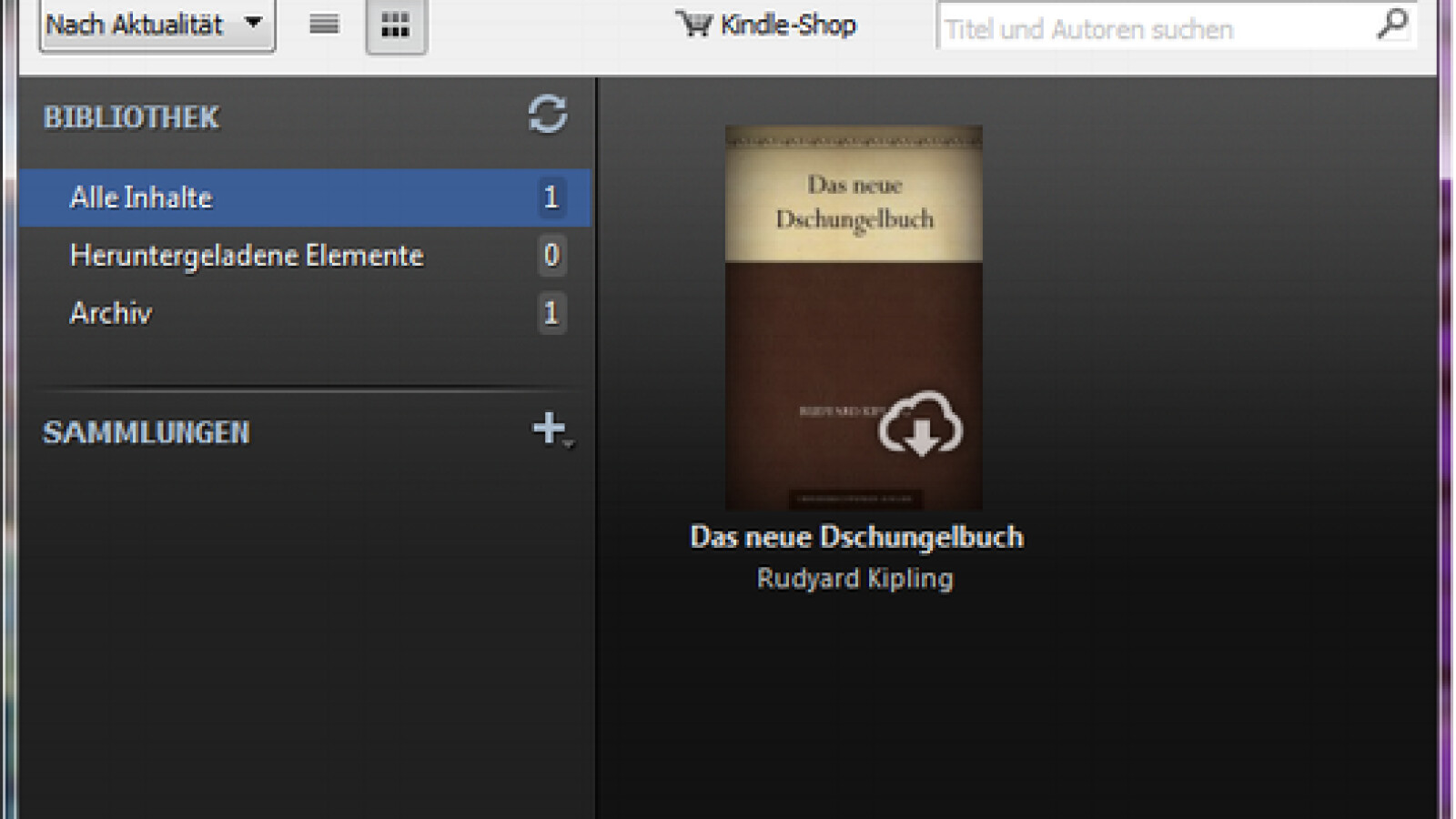1456x819 pixels.
Task: Click the SAMMLUNGEN heading
Action: click(x=147, y=432)
